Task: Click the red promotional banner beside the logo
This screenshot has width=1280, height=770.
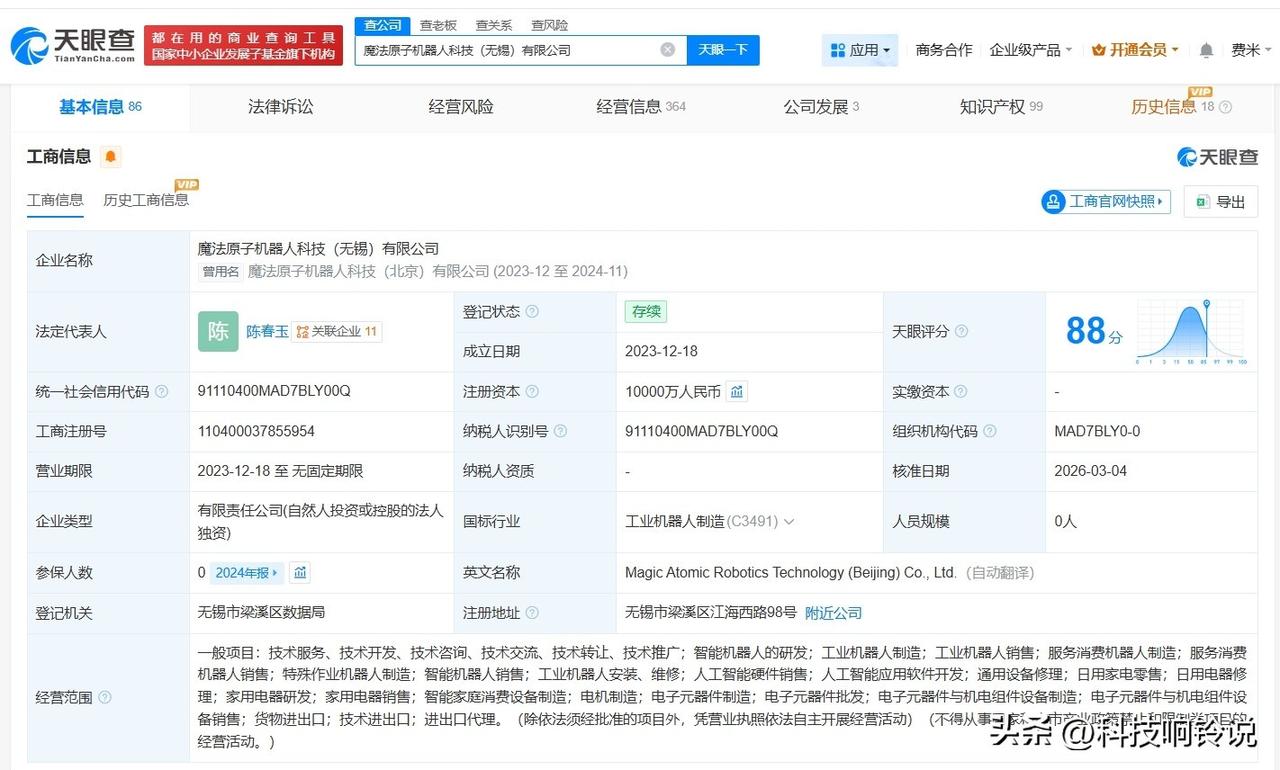Action: click(244, 45)
